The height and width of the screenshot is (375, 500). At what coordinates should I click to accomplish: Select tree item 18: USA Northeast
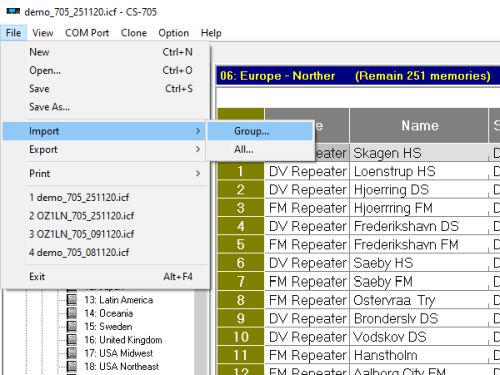122,367
